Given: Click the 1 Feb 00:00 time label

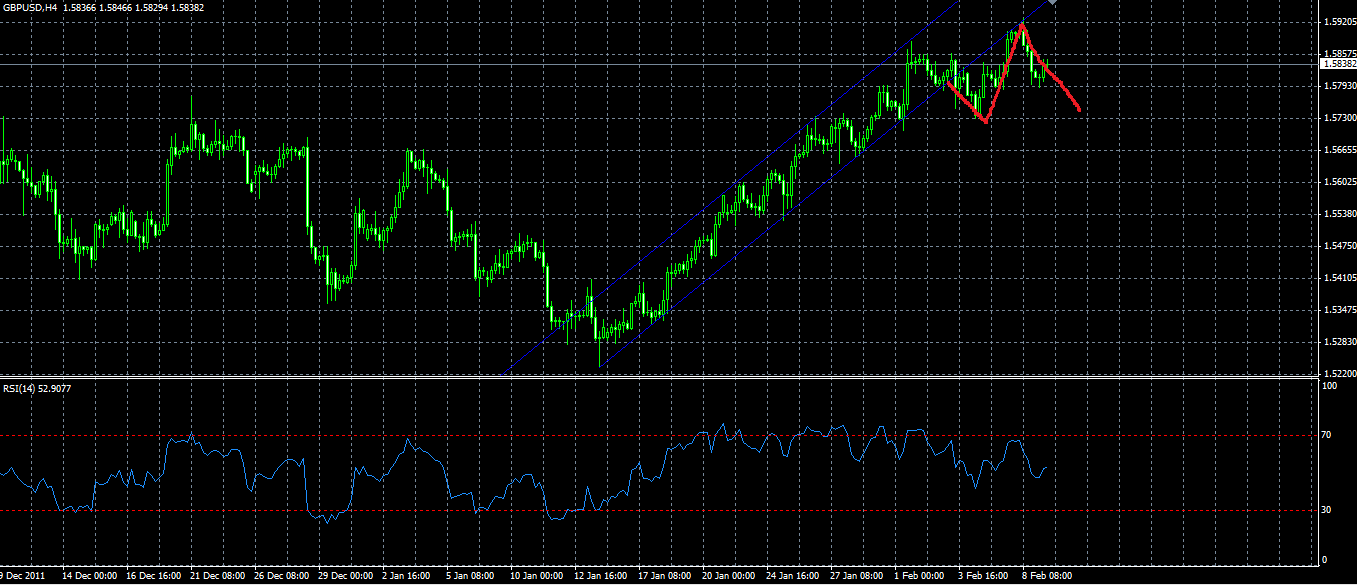Looking at the screenshot, I should tap(918, 577).
